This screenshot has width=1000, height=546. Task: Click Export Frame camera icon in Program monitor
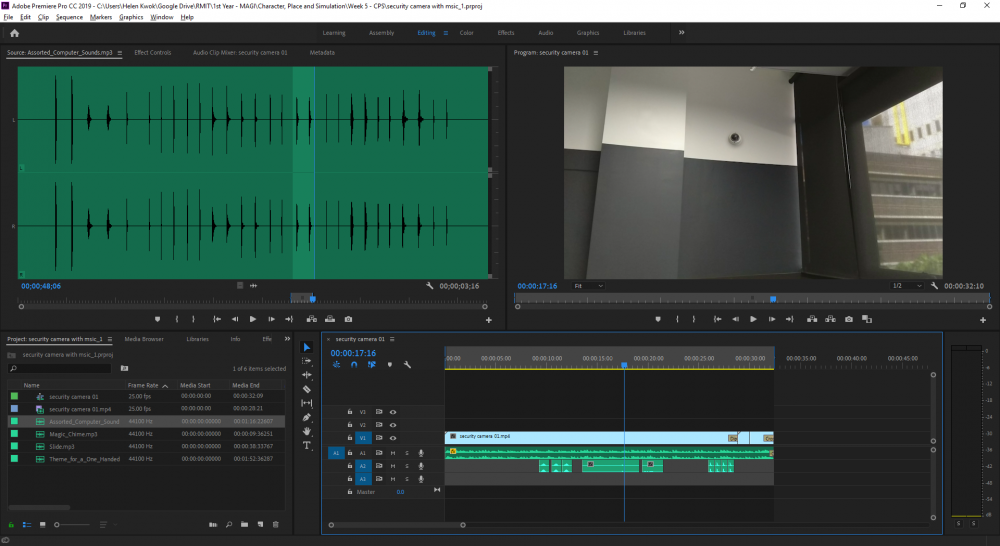tap(848, 319)
